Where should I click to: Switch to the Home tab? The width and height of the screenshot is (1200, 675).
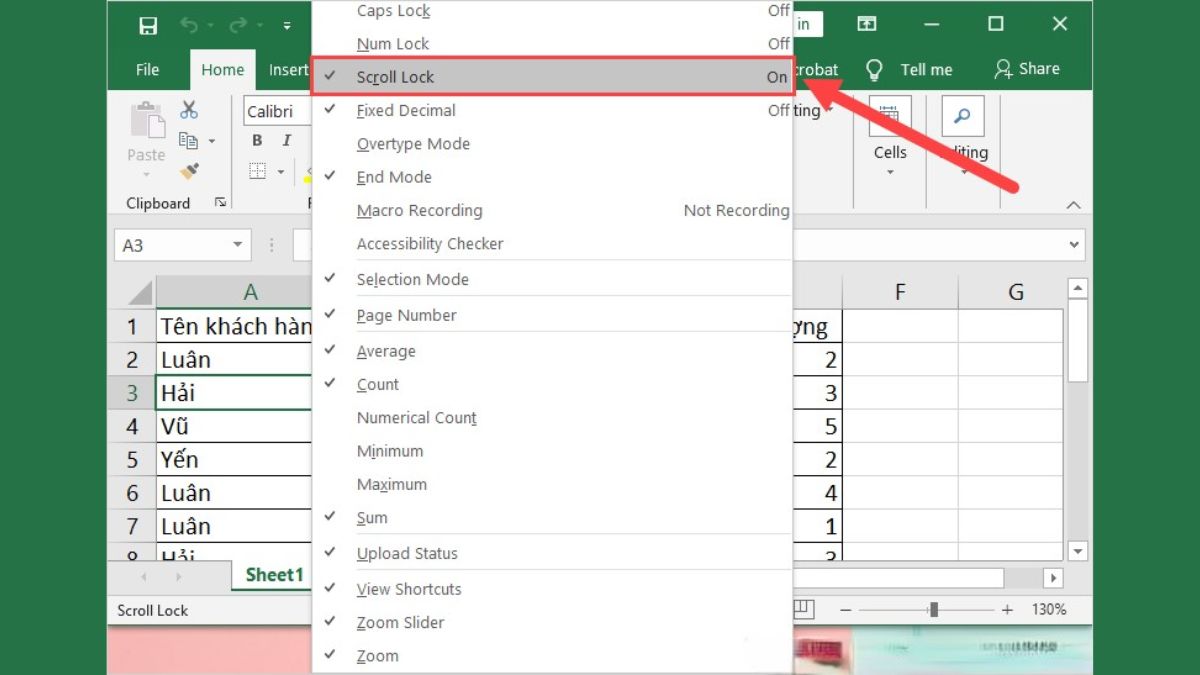pyautogui.click(x=222, y=70)
